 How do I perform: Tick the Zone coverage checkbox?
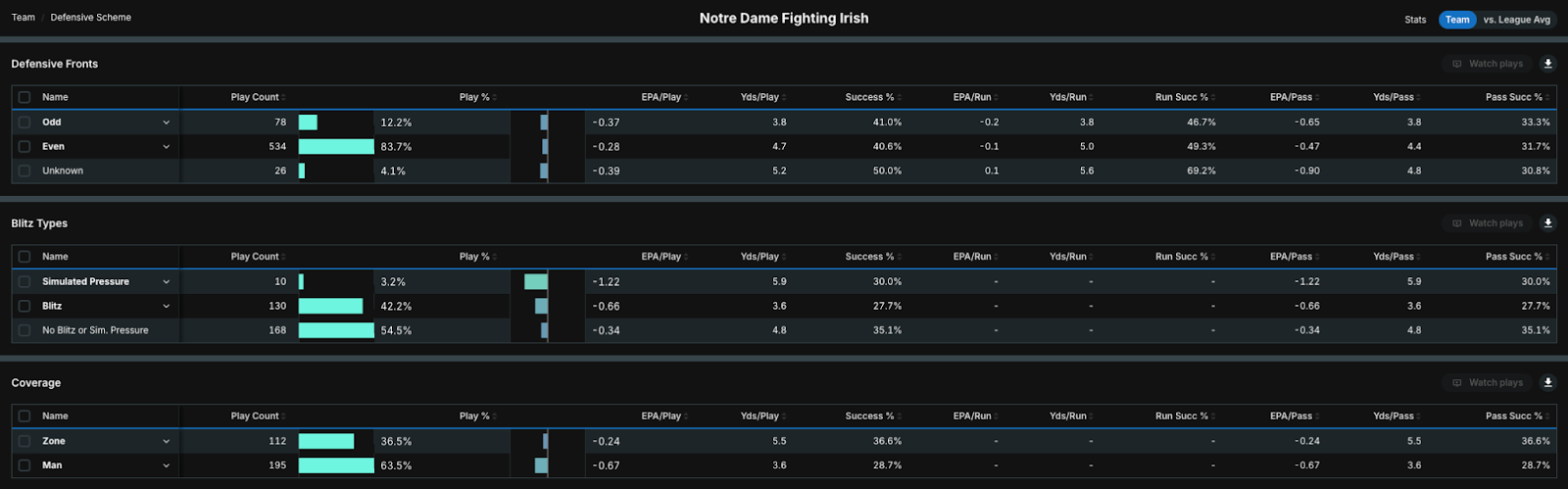click(x=24, y=441)
